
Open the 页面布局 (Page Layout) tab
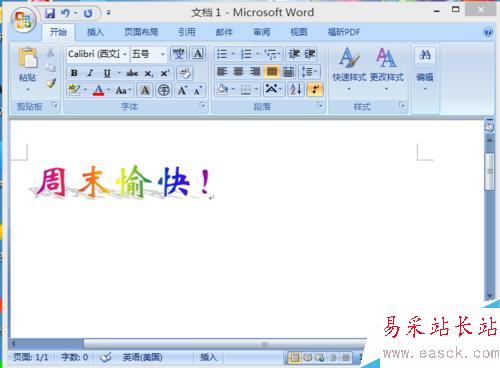[x=141, y=32]
